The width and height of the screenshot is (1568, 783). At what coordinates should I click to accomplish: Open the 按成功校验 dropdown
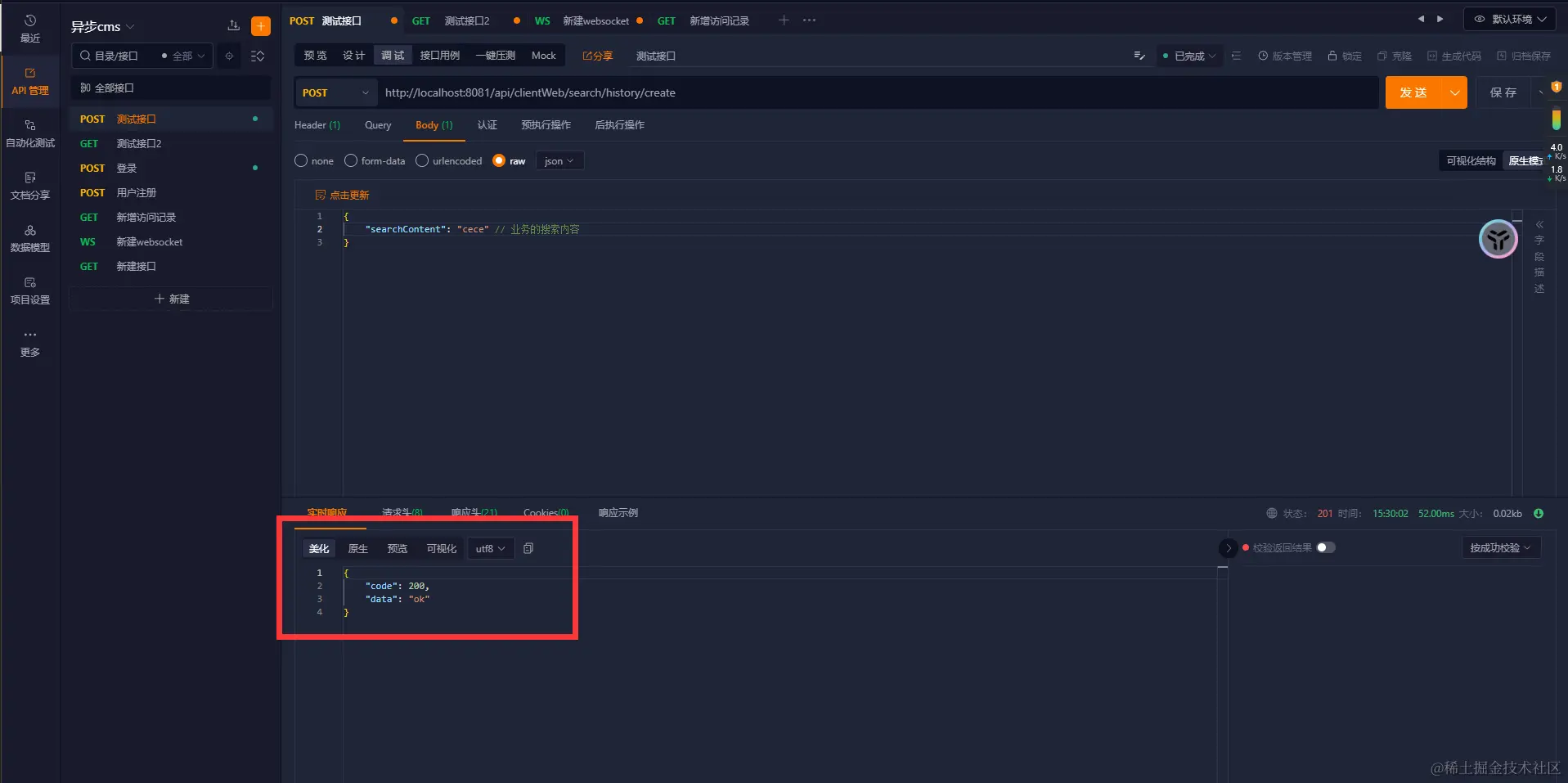[x=1500, y=547]
